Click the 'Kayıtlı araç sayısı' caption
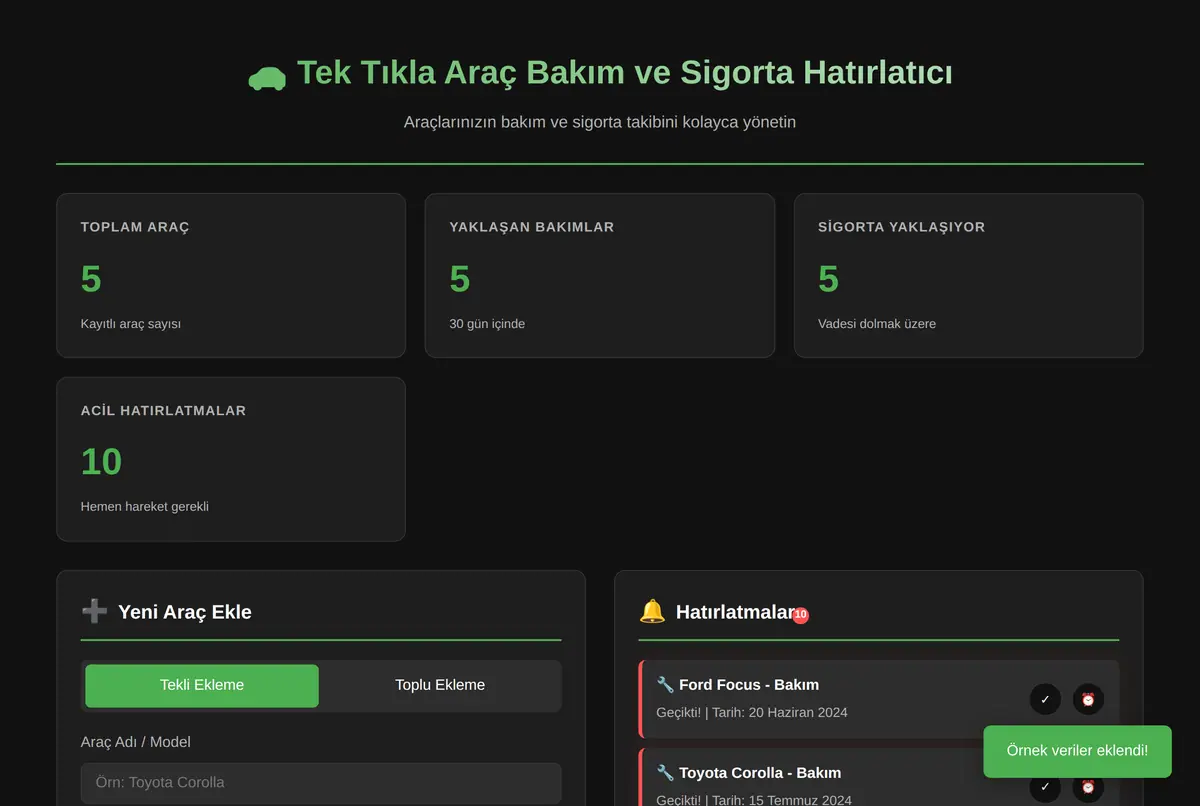Viewport: 1200px width, 806px height. tap(131, 324)
